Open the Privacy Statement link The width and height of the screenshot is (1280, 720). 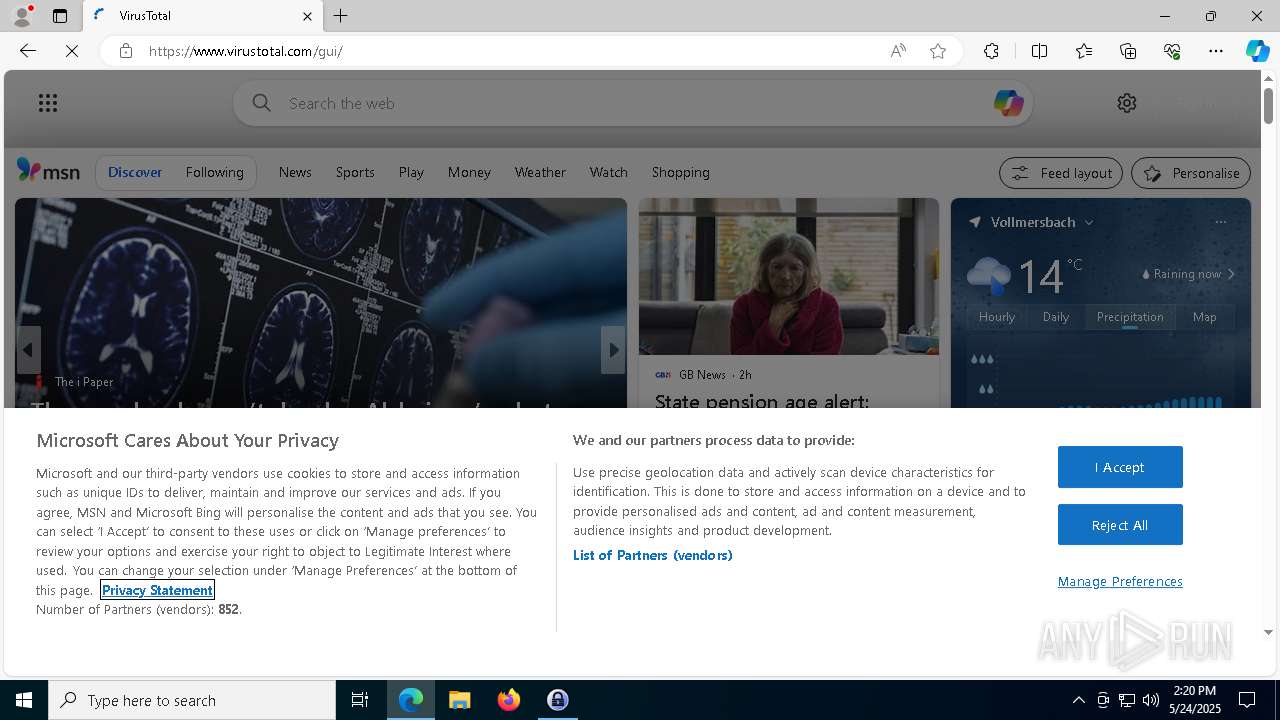point(157,590)
